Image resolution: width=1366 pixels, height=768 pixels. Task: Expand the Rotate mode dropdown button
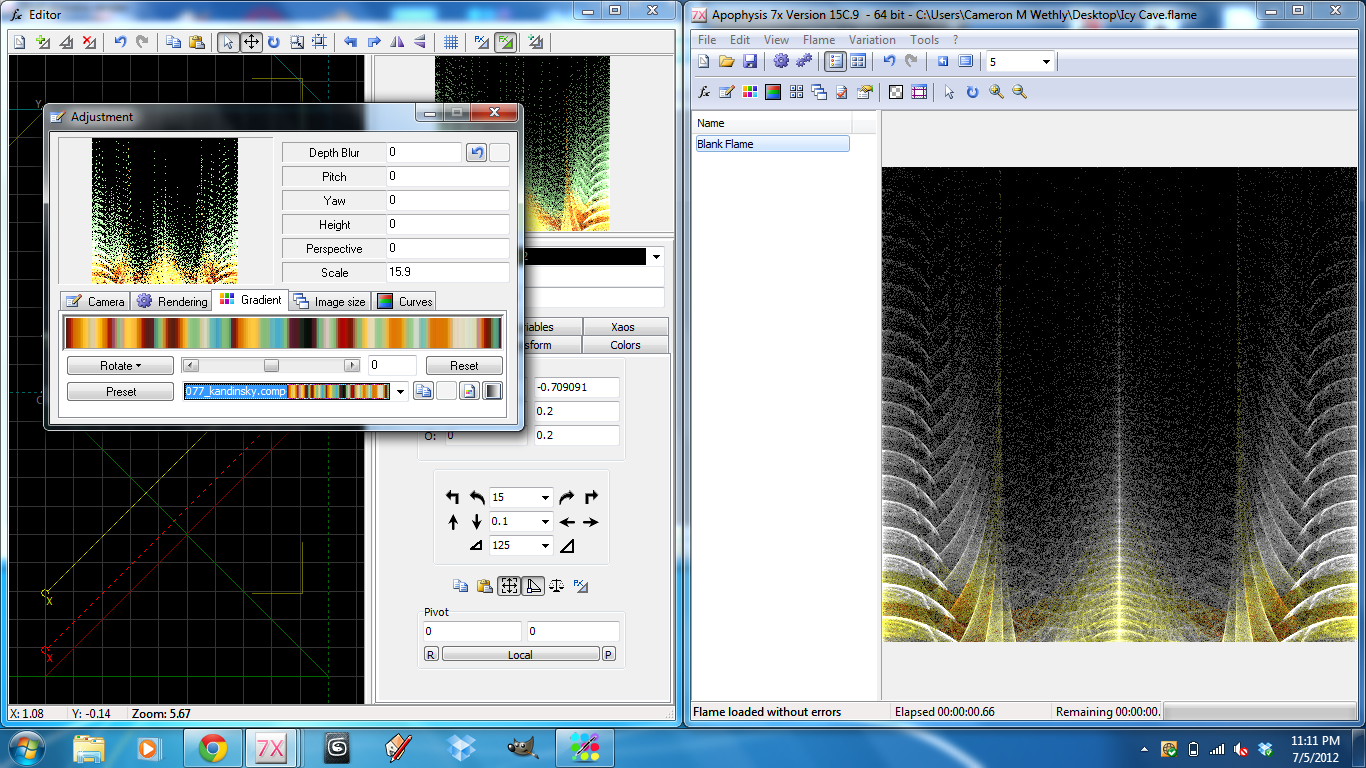[120, 366]
